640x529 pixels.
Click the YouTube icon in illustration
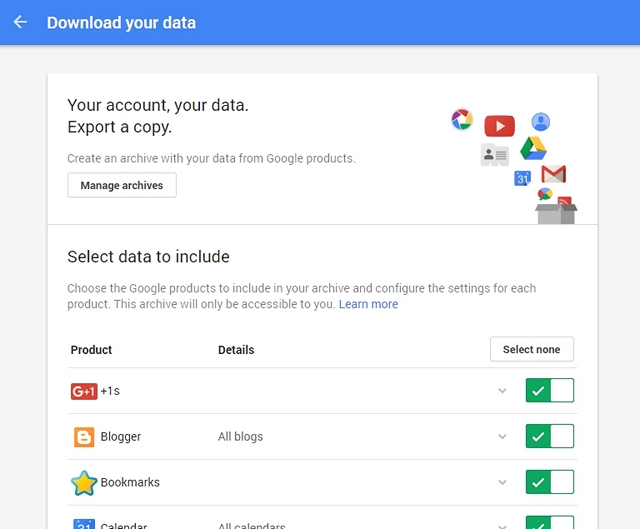500,126
